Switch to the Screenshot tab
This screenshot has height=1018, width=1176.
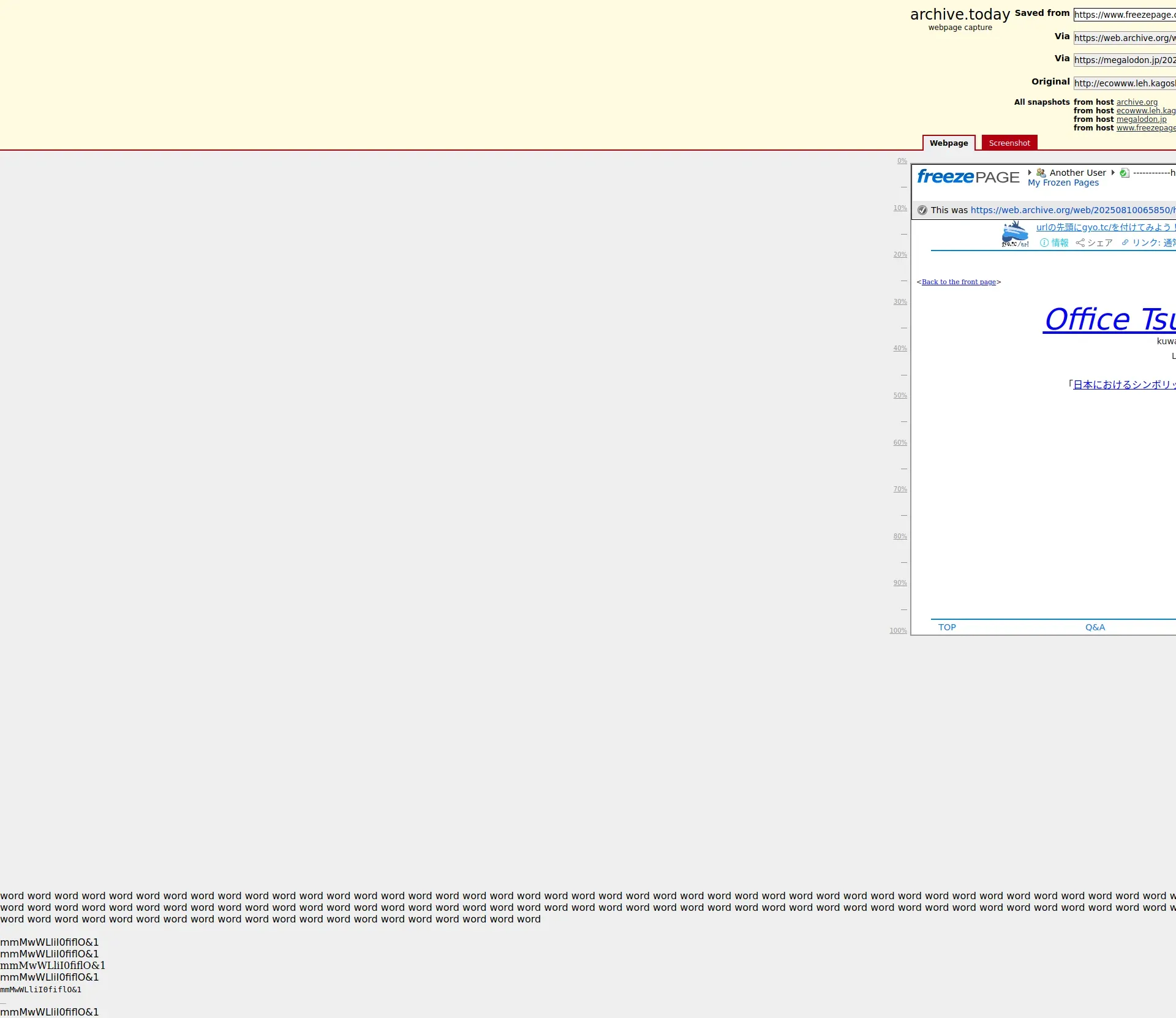point(1009,143)
